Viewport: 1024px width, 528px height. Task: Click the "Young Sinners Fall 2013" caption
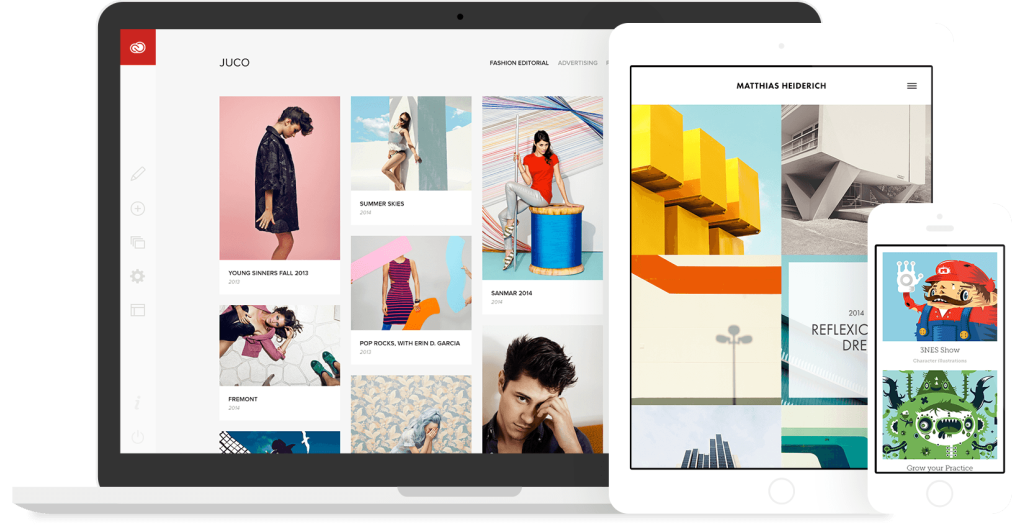tap(268, 273)
